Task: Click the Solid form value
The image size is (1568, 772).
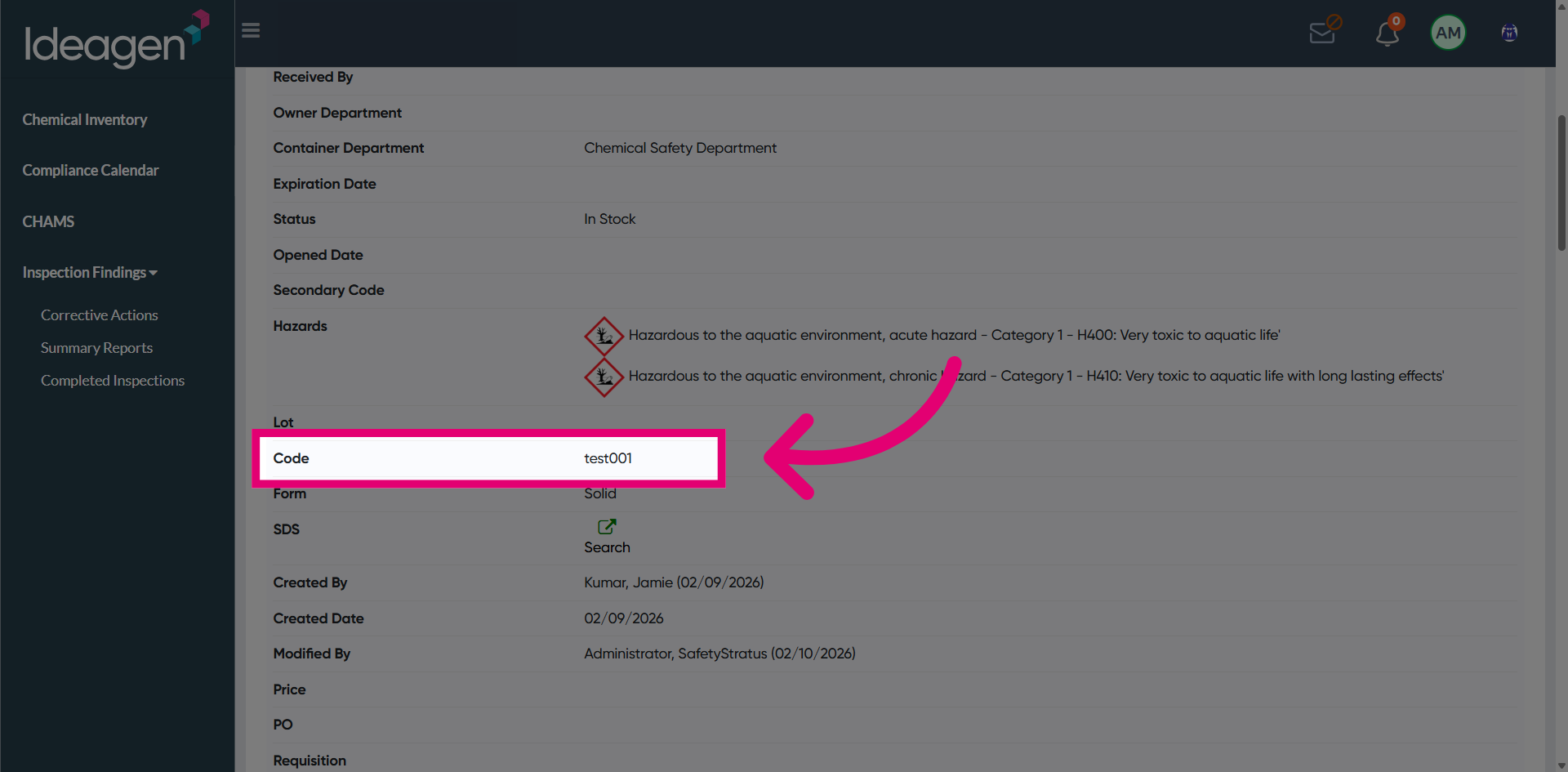Action: pos(600,493)
